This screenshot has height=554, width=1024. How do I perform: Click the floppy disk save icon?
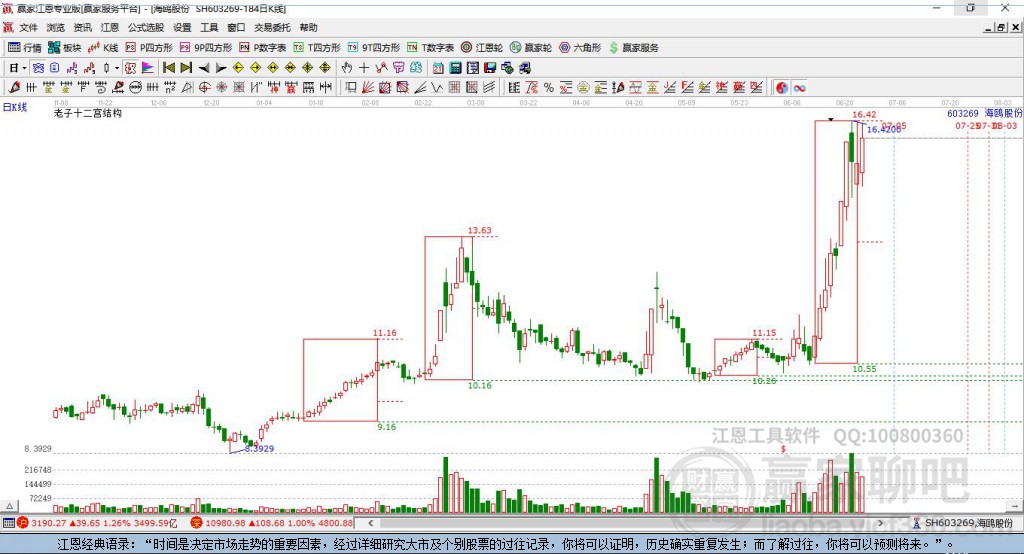tap(490, 68)
